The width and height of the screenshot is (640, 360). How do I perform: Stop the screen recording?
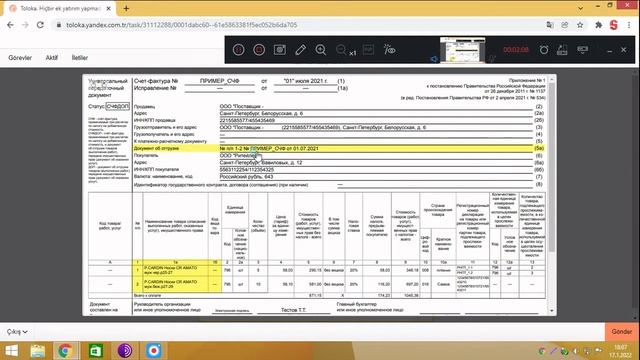click(x=259, y=50)
